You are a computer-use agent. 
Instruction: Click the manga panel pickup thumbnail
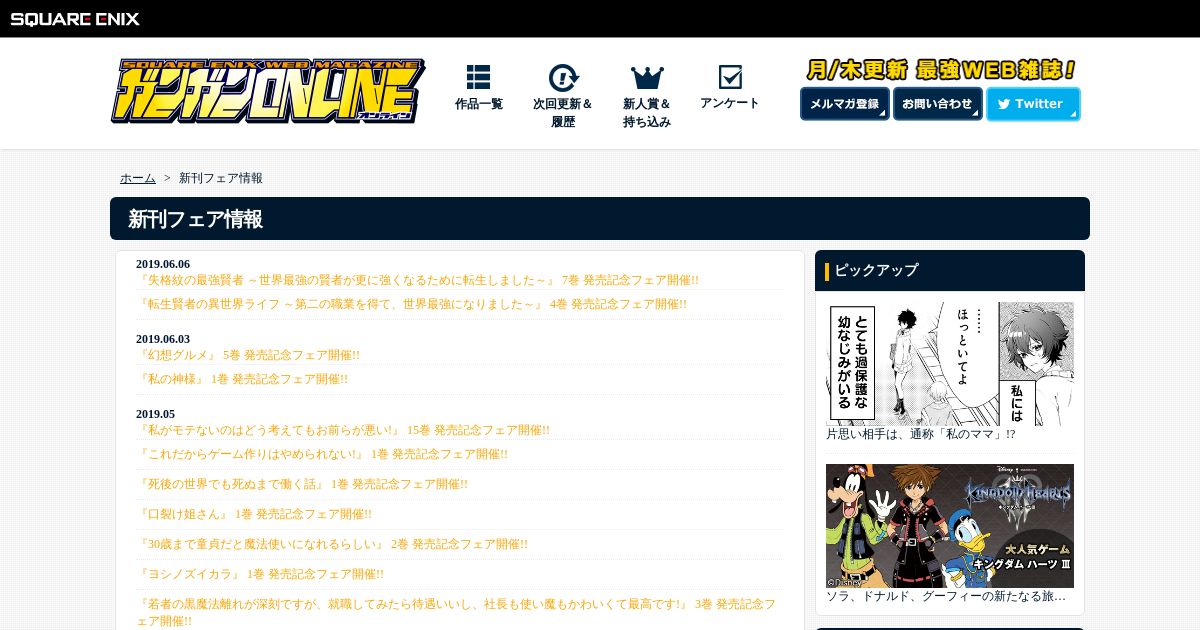click(x=950, y=364)
